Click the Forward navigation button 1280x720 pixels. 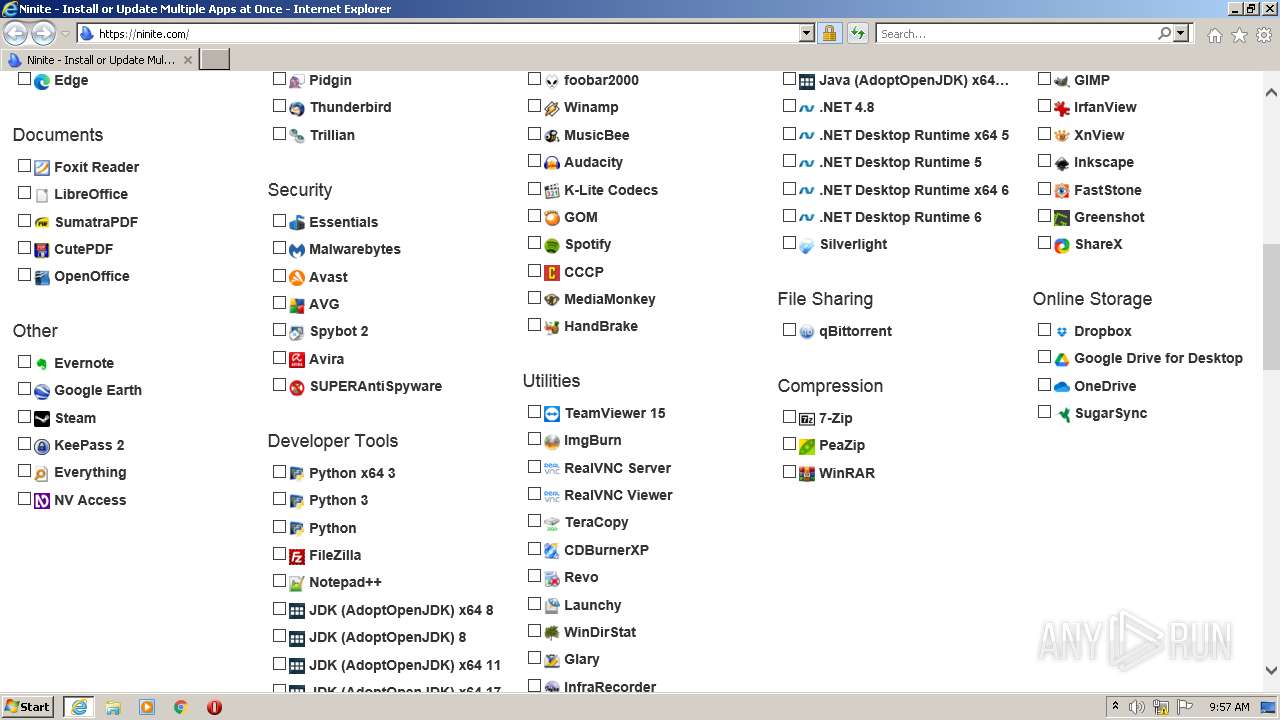click(x=43, y=34)
